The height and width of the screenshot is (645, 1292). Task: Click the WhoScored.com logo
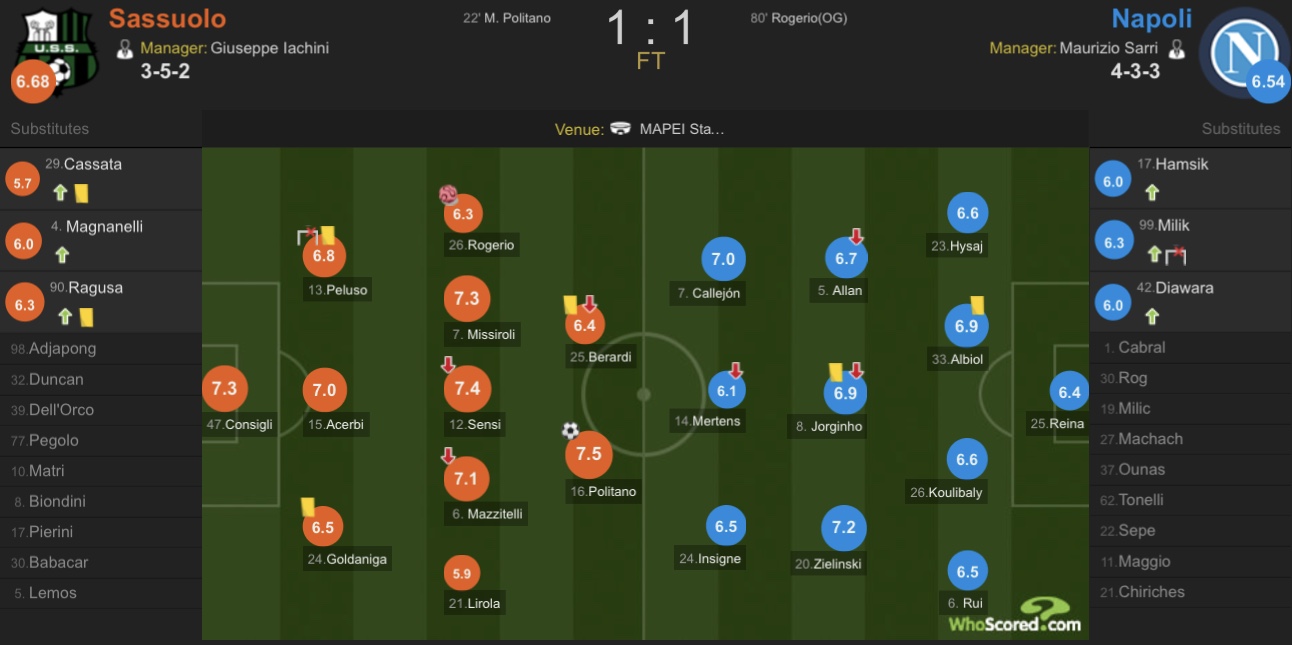point(1015,615)
